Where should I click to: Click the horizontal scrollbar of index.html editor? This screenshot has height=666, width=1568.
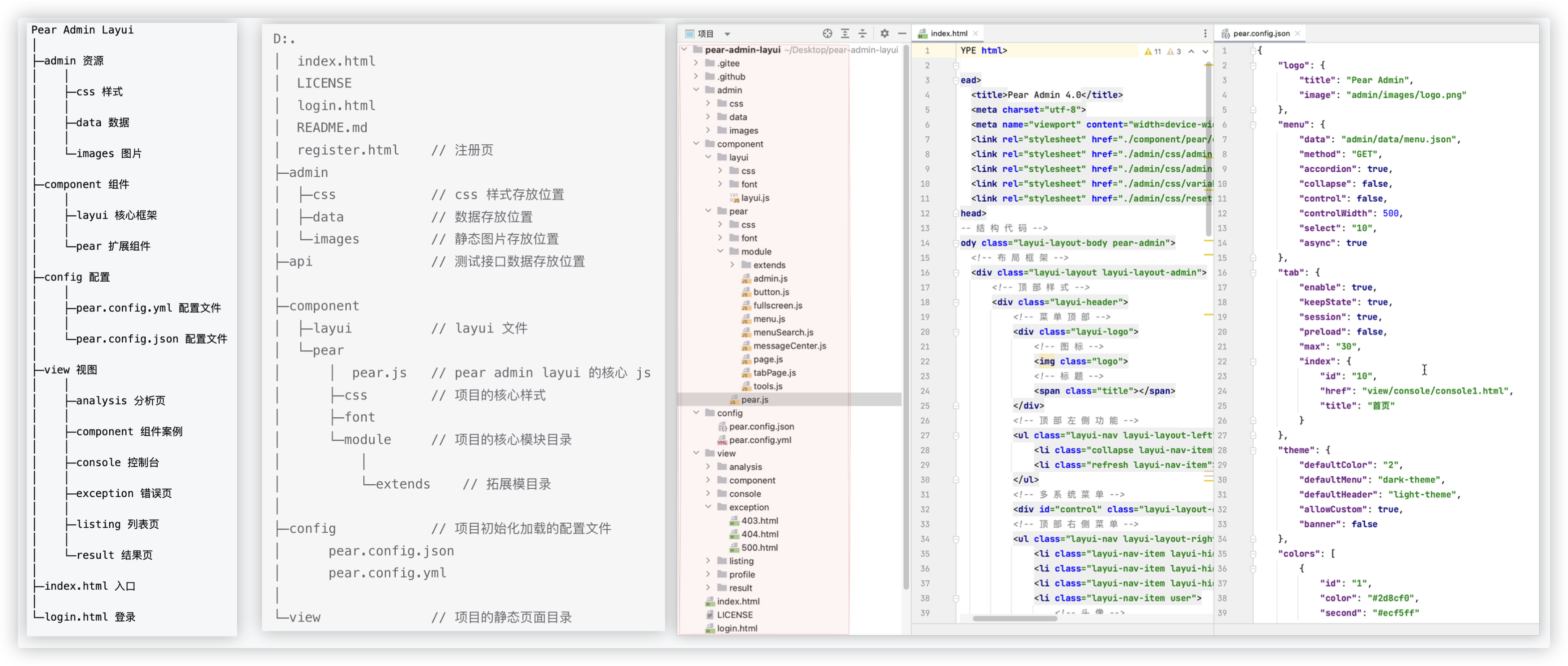tap(1015, 619)
